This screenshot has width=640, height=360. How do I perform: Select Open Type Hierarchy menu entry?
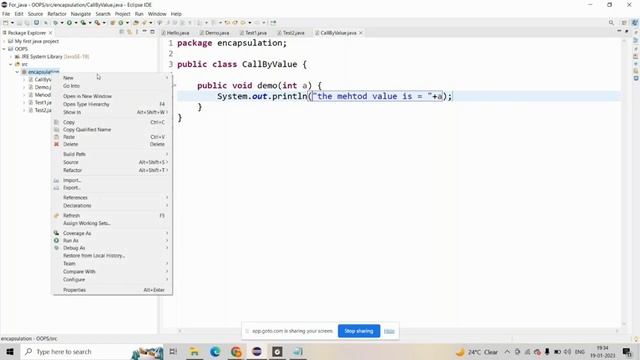click(86, 104)
